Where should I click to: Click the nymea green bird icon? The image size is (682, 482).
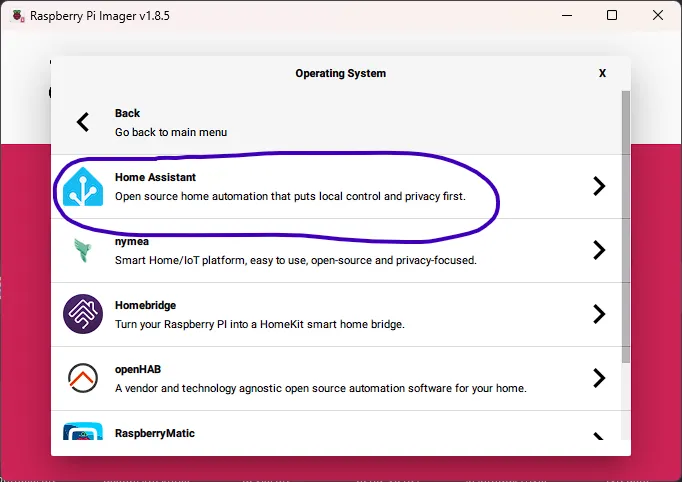click(x=82, y=250)
